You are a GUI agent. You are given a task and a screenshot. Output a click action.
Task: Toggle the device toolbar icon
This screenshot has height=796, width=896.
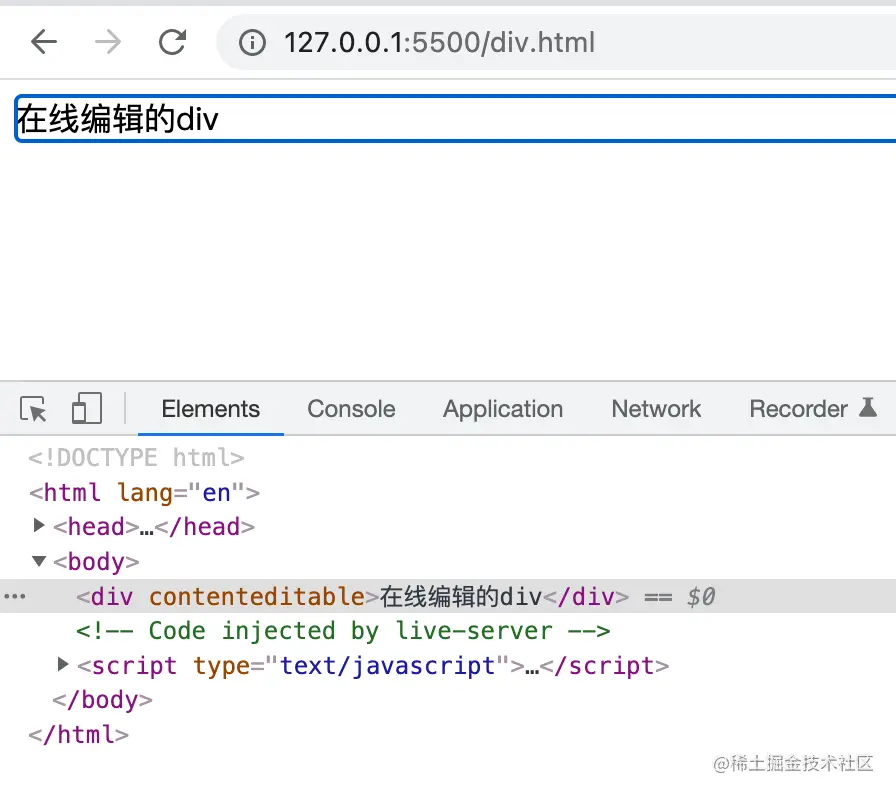click(x=87, y=408)
